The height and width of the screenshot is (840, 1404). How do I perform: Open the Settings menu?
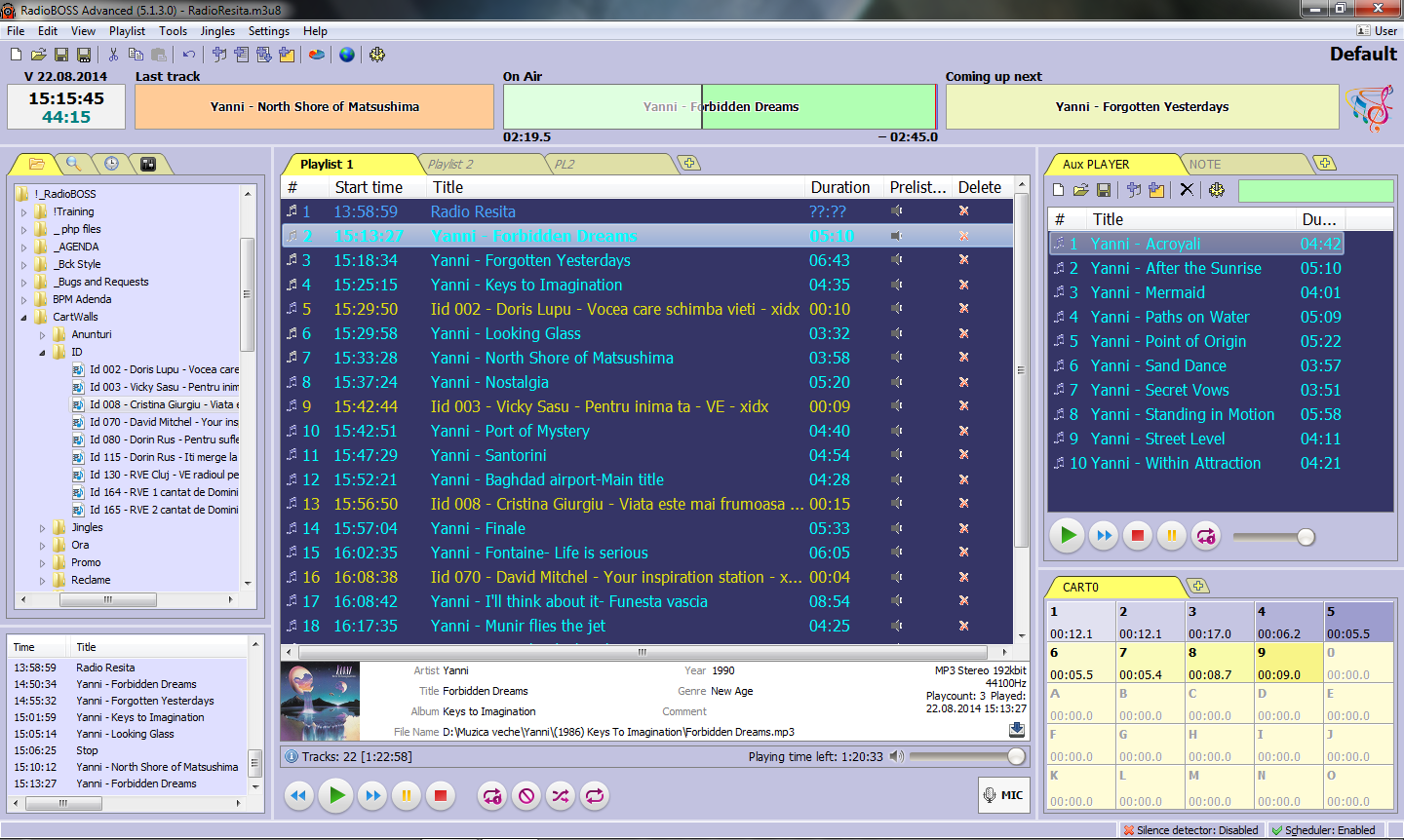coord(269,31)
